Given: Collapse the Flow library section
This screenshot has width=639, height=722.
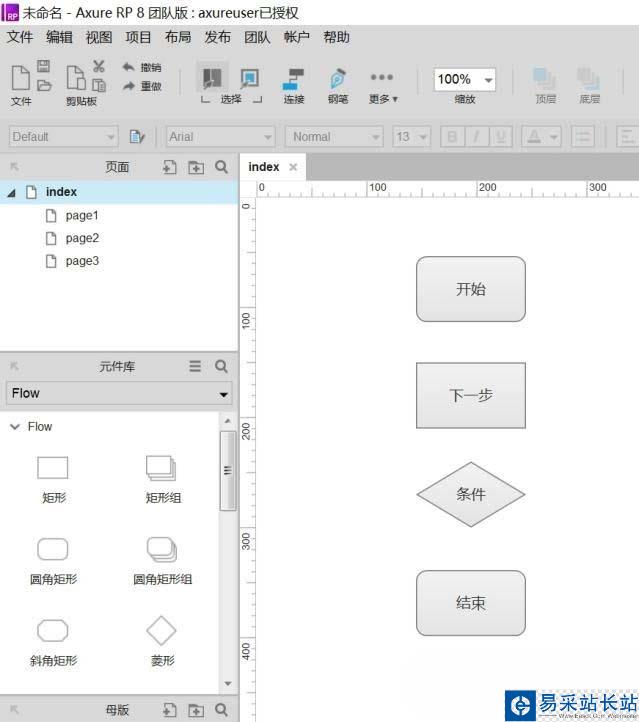Looking at the screenshot, I should pyautogui.click(x=15, y=427).
